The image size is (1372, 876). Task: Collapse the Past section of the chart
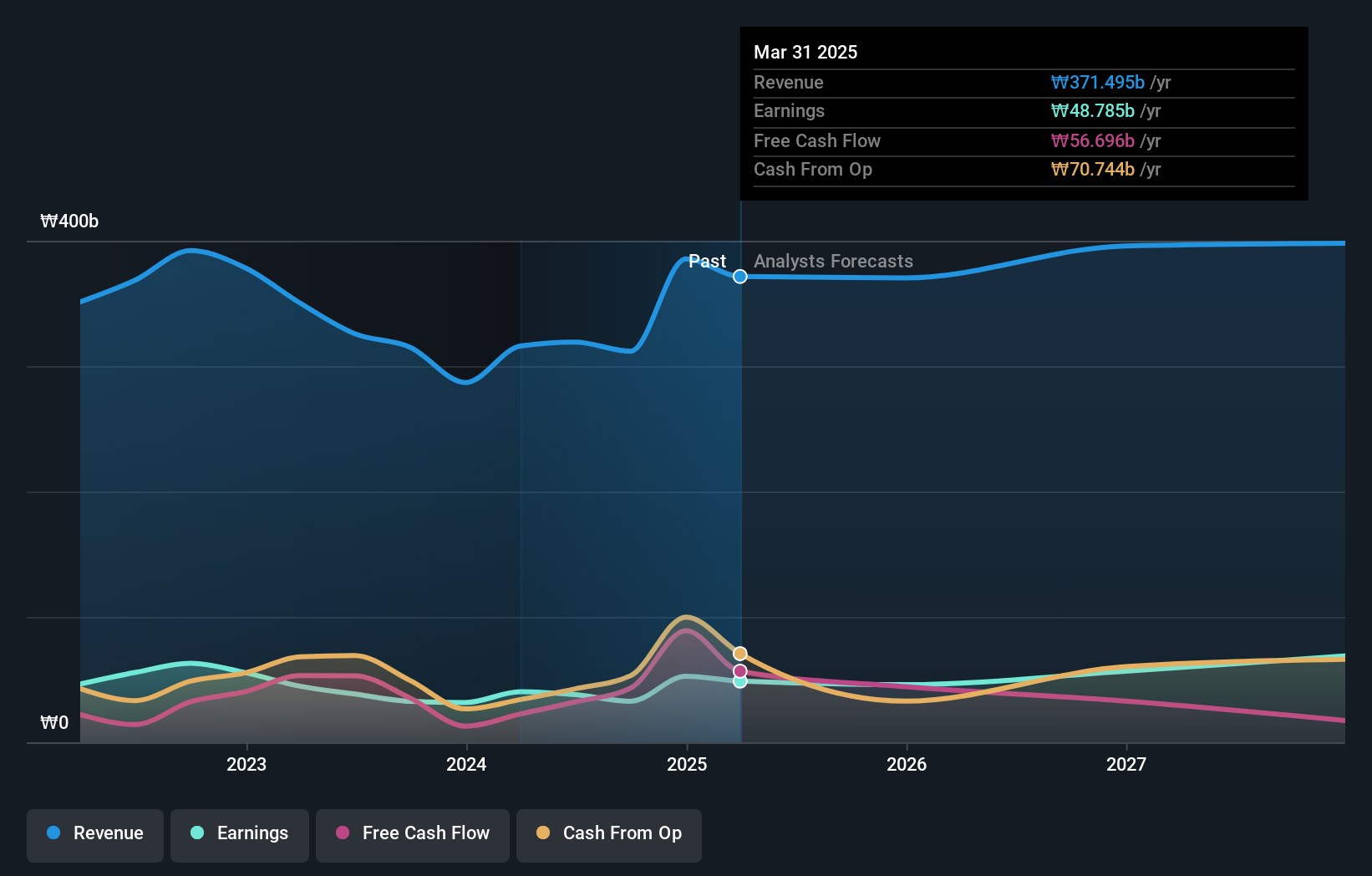708,262
